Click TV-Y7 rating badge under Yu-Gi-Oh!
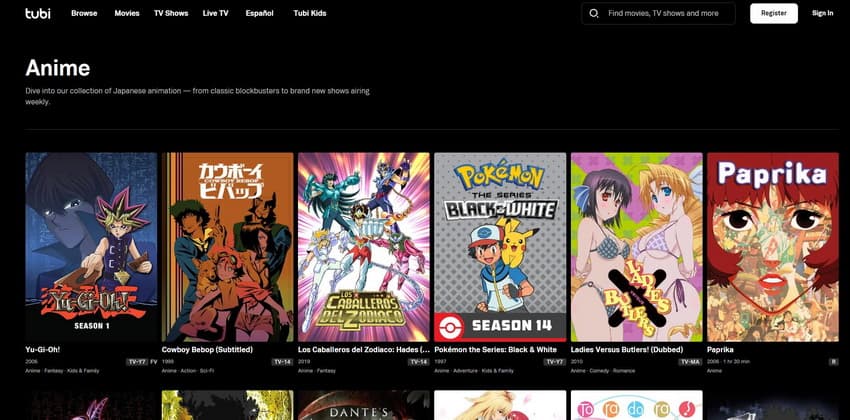This screenshot has height=420, width=850. click(137, 361)
